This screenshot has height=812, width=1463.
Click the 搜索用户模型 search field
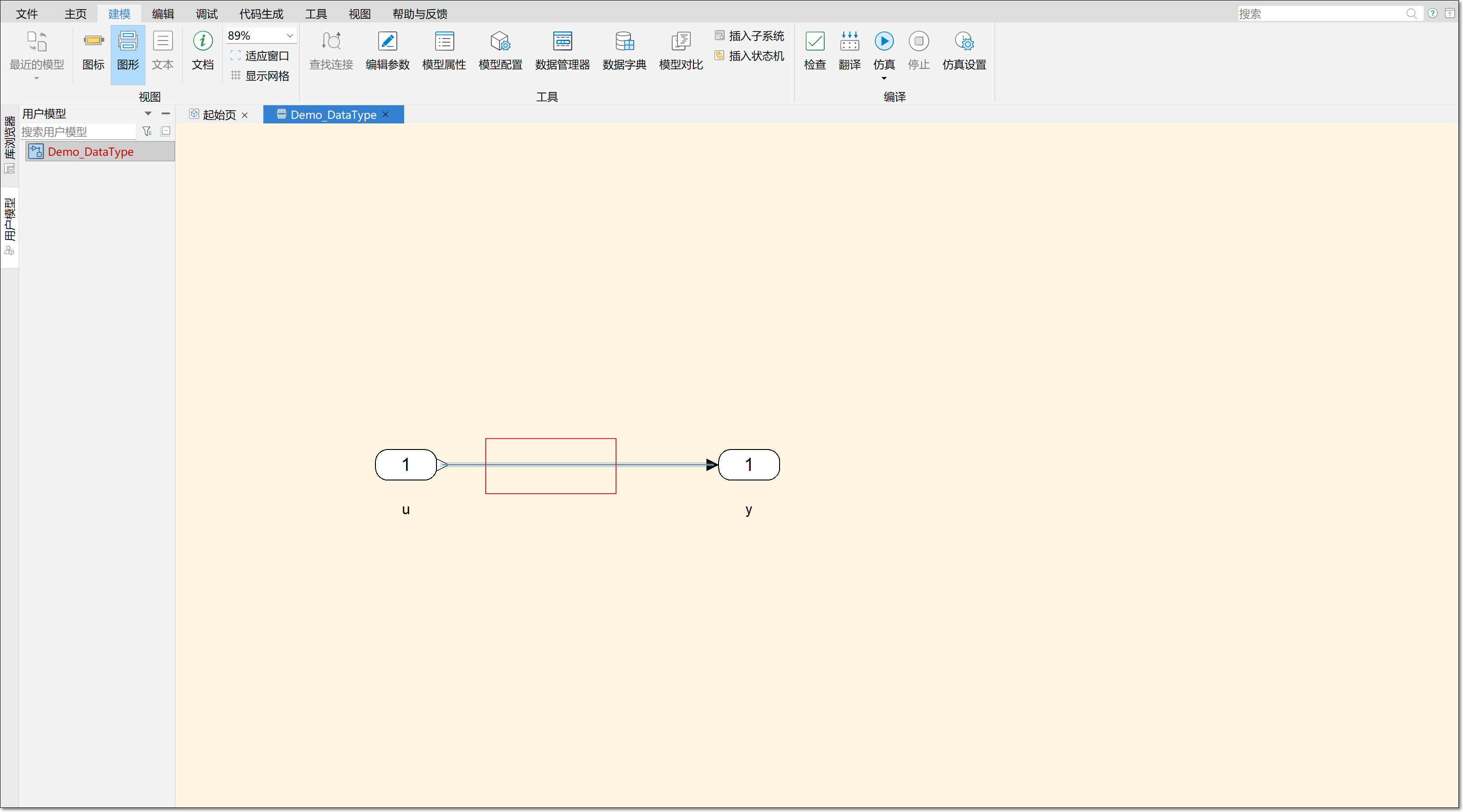[78, 132]
